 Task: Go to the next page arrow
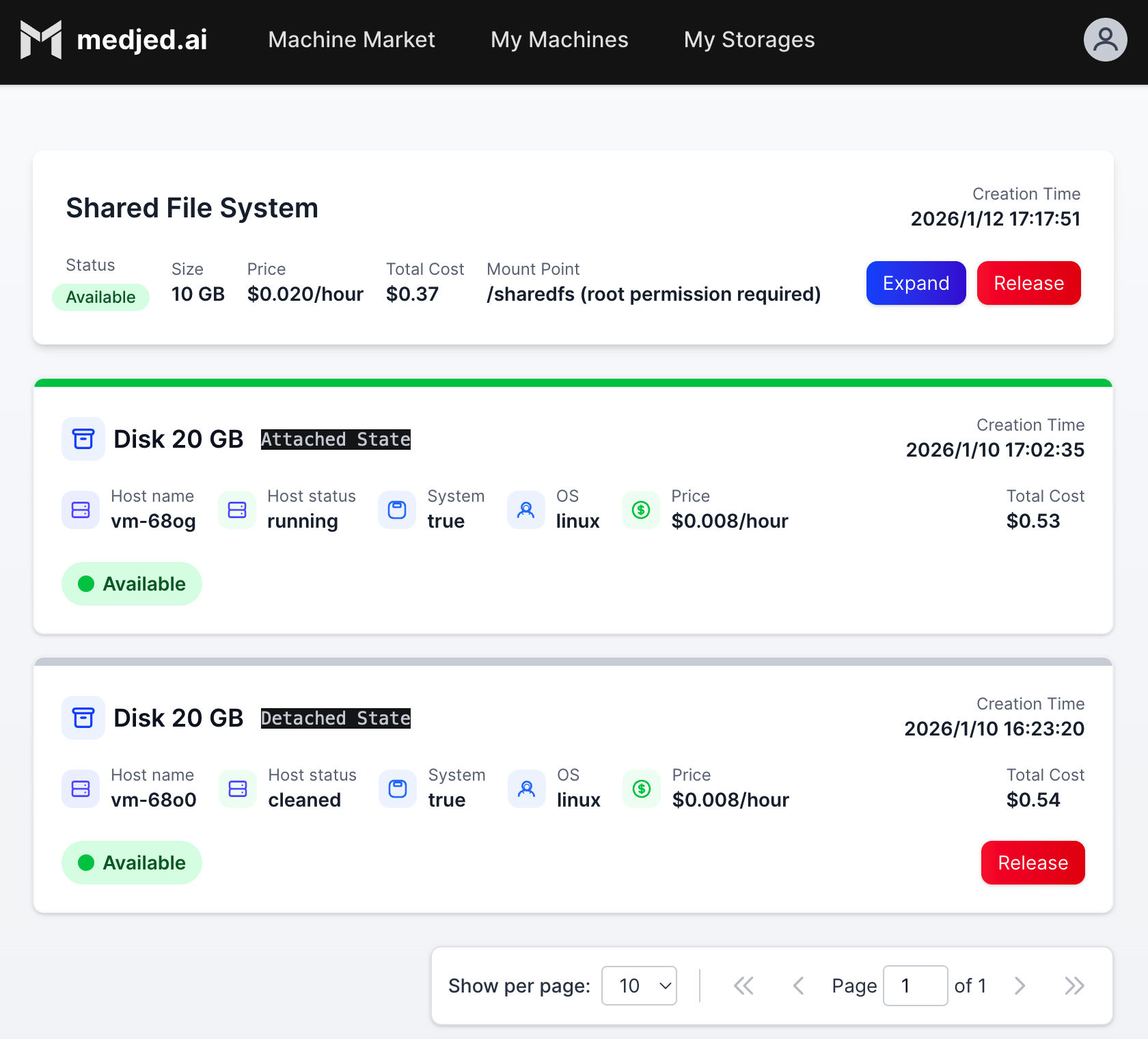(1020, 986)
